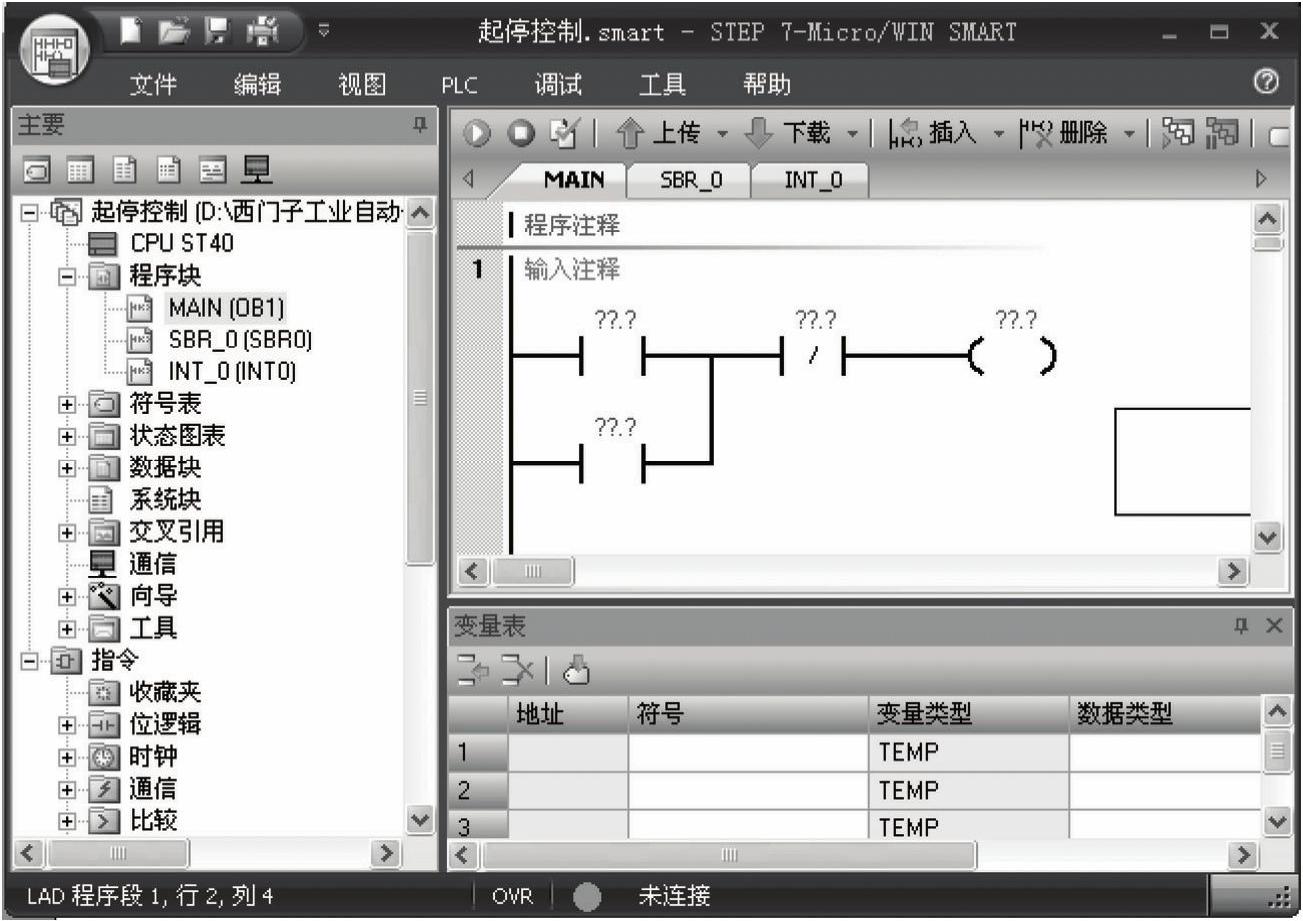The image size is (1303, 921).
Task: Open the 调试 menu
Action: tap(560, 86)
